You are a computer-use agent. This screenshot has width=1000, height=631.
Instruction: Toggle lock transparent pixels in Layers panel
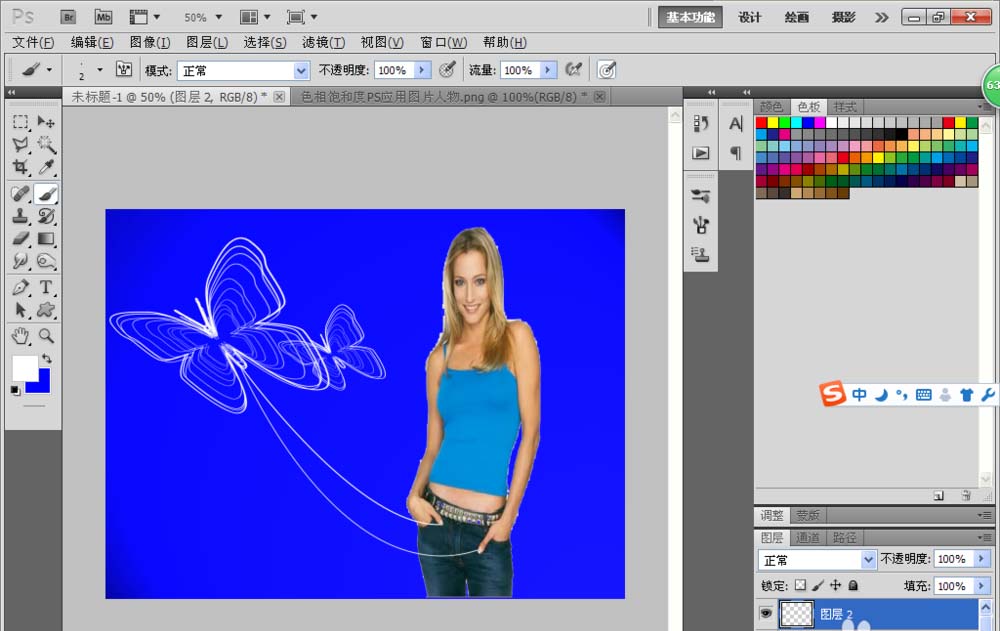799,586
